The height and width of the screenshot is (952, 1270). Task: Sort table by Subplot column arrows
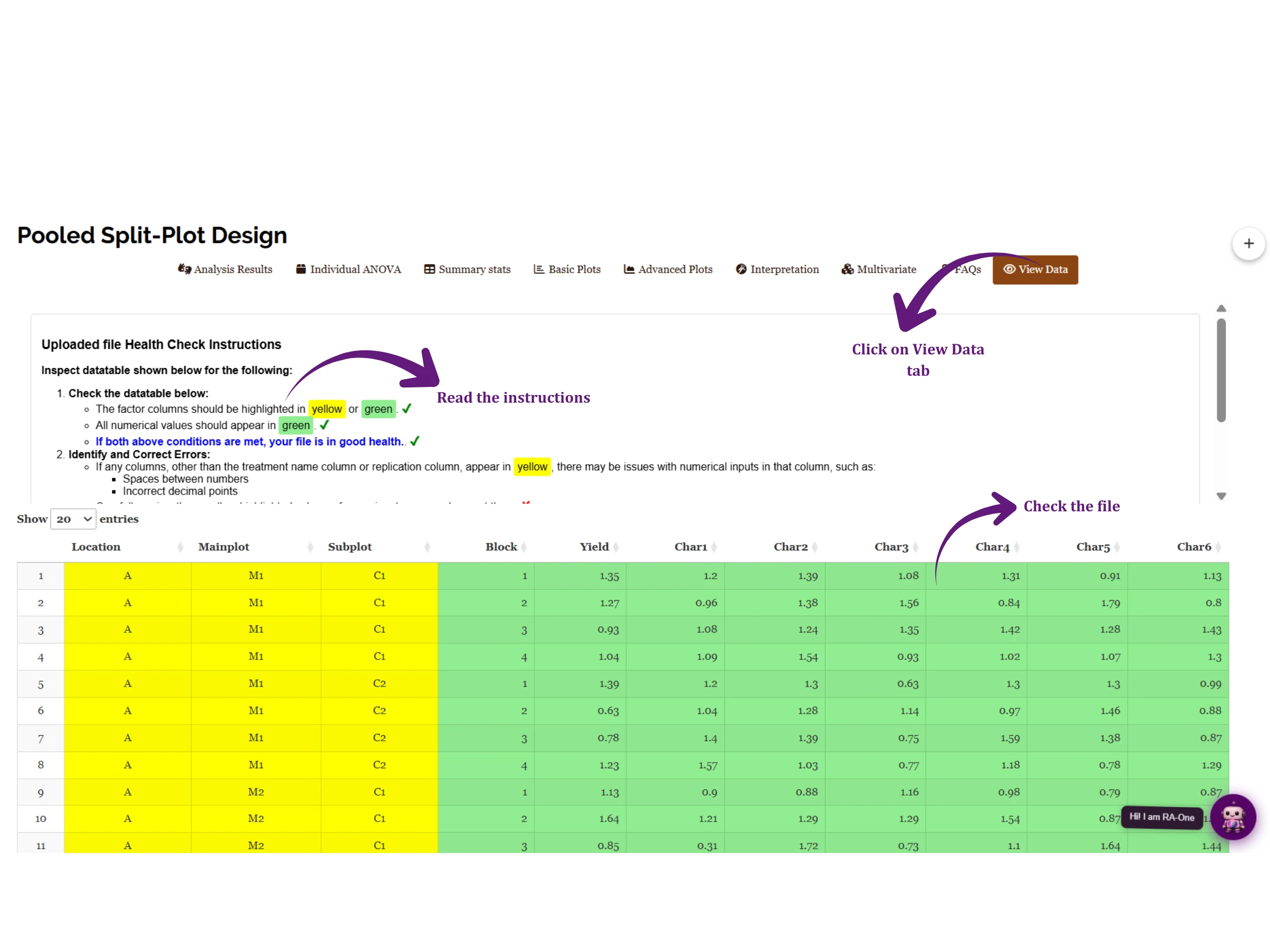click(427, 547)
